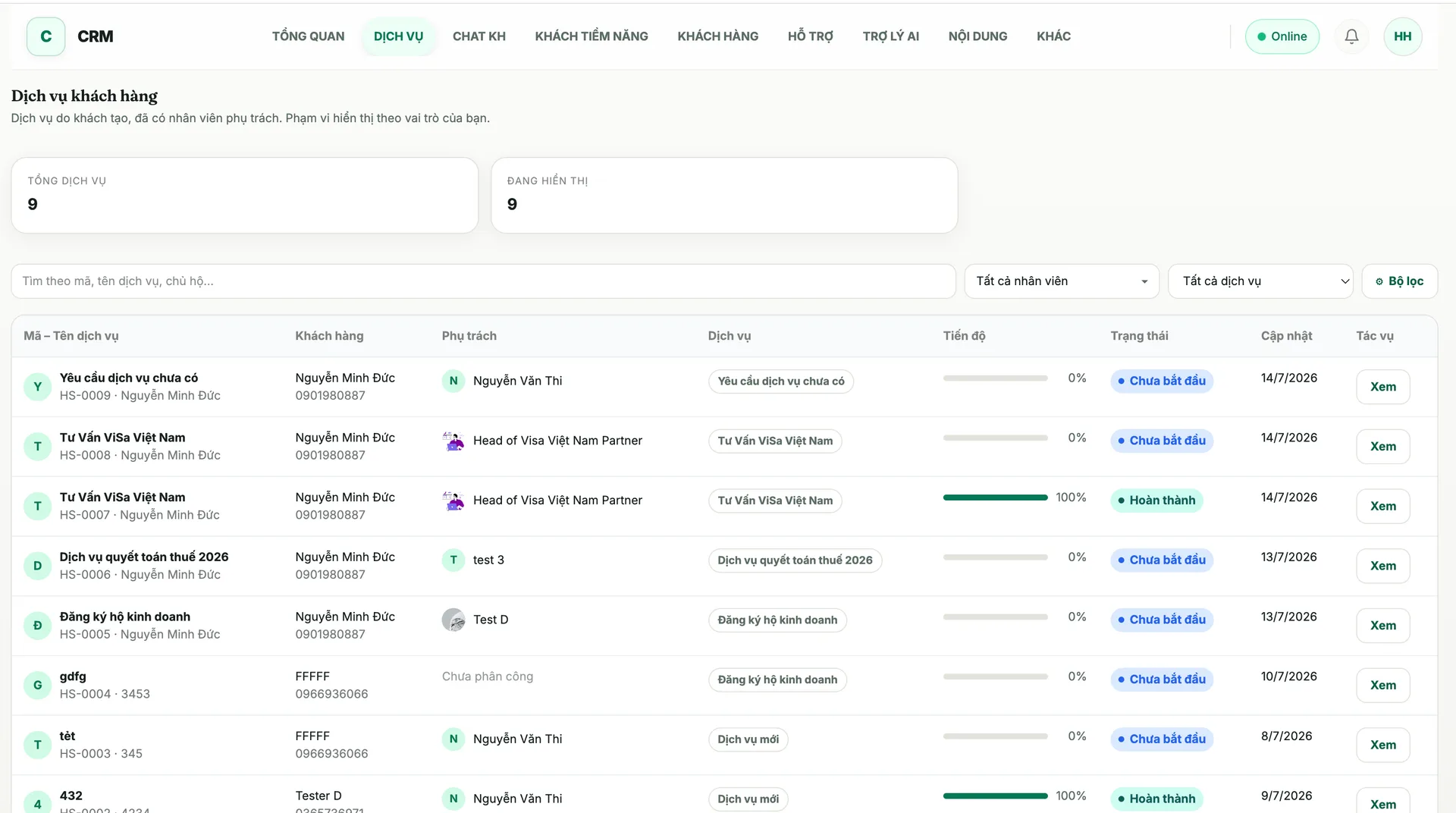Expand the Tất cả nhân viên dropdown
1456x813 pixels.
tap(1062, 281)
